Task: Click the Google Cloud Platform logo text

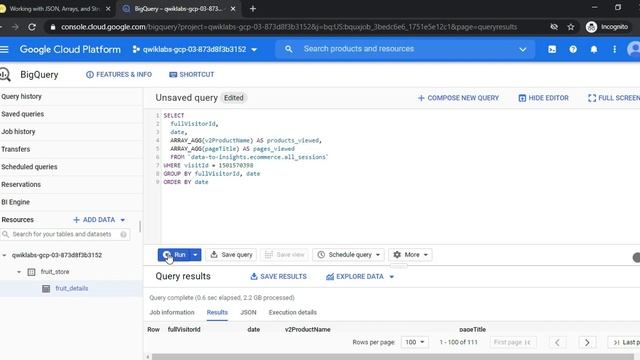Action: click(x=70, y=49)
